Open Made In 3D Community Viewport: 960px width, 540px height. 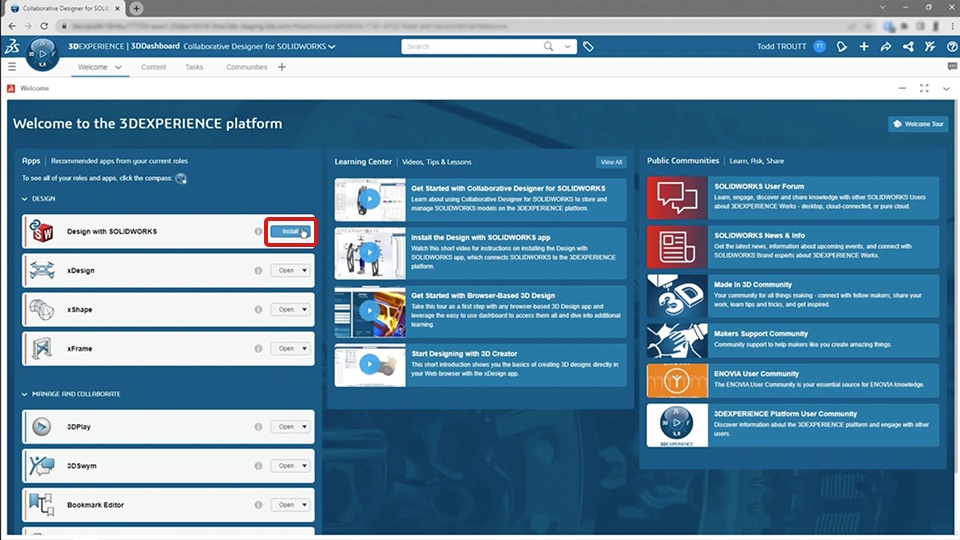click(x=792, y=296)
